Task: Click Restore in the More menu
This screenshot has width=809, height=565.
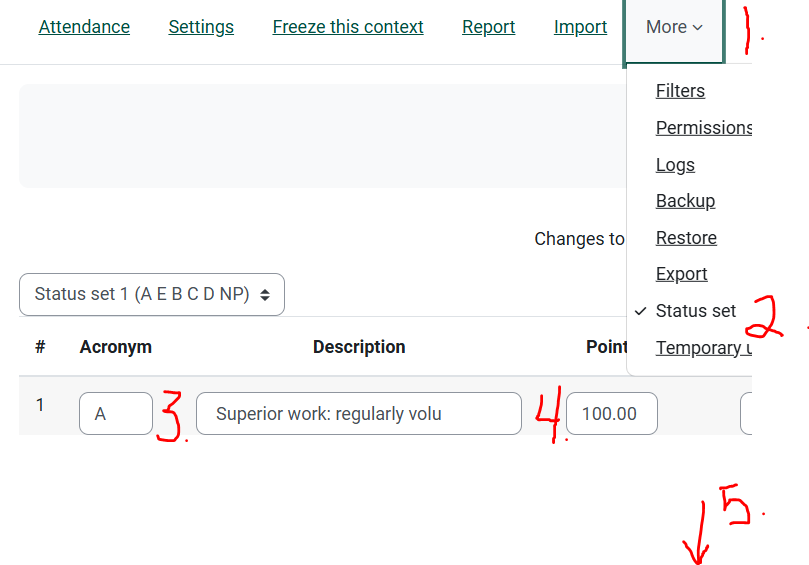Action: pyautogui.click(x=686, y=238)
